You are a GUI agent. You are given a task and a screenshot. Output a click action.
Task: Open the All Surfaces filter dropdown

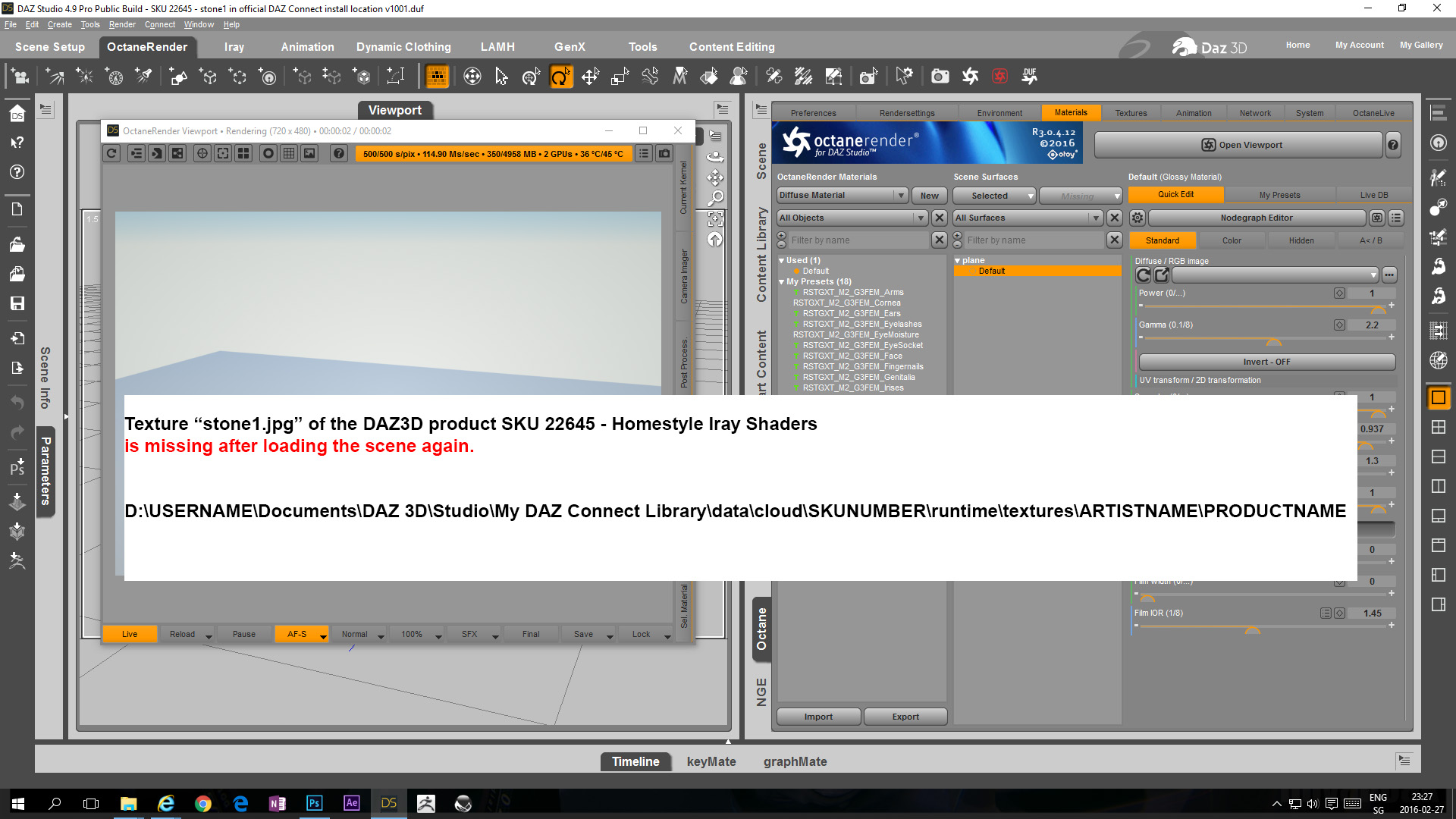click(1027, 218)
